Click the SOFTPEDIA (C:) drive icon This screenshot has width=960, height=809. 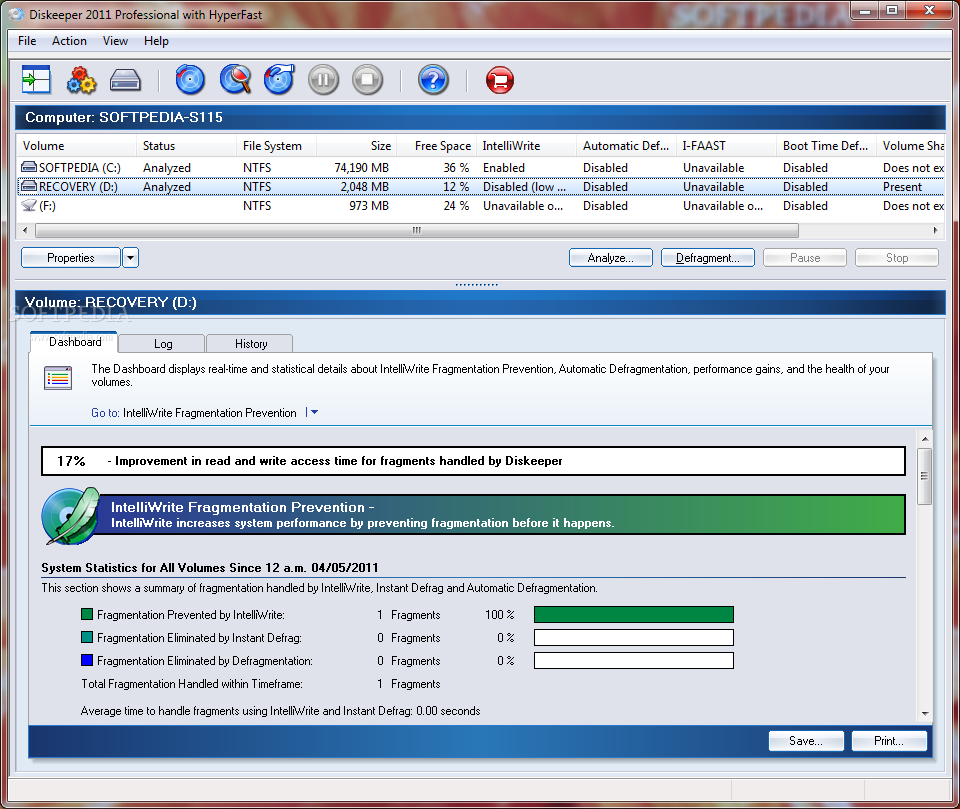click(x=29, y=167)
